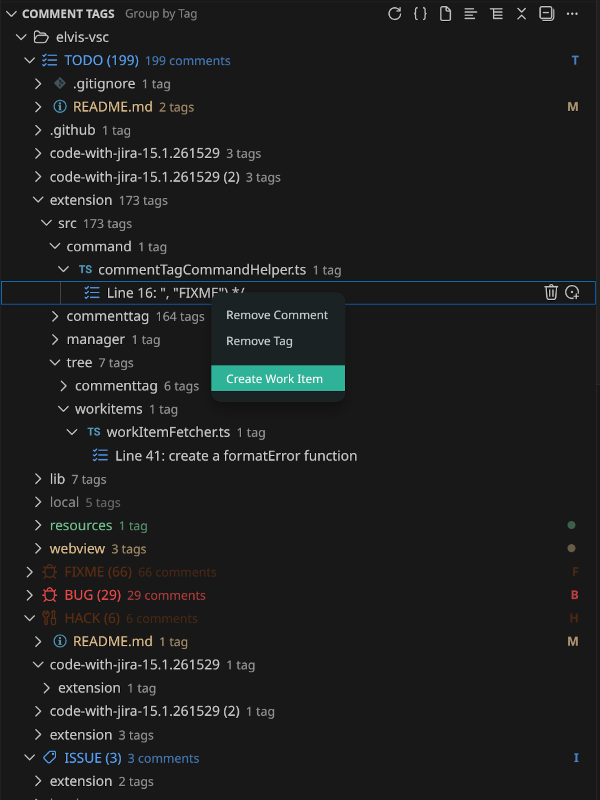
Task: Open the new file toolbar icon
Action: pyautogui.click(x=445, y=14)
